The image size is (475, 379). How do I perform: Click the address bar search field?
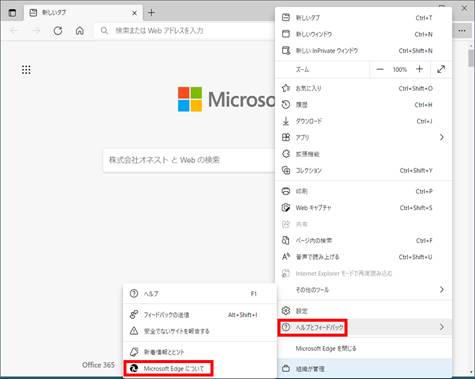click(x=185, y=31)
